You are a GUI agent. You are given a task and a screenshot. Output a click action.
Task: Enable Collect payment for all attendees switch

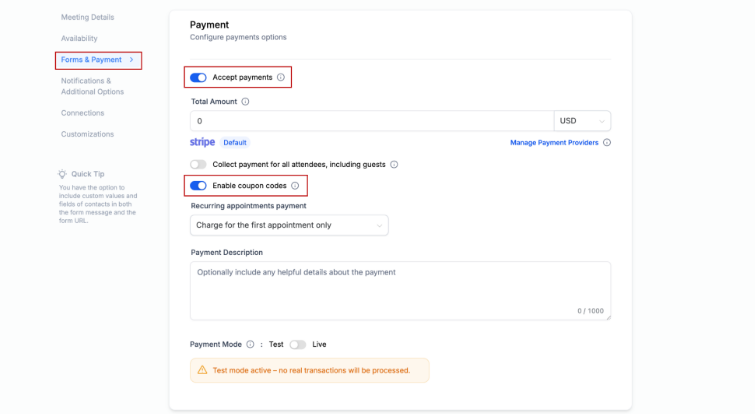[x=198, y=164]
